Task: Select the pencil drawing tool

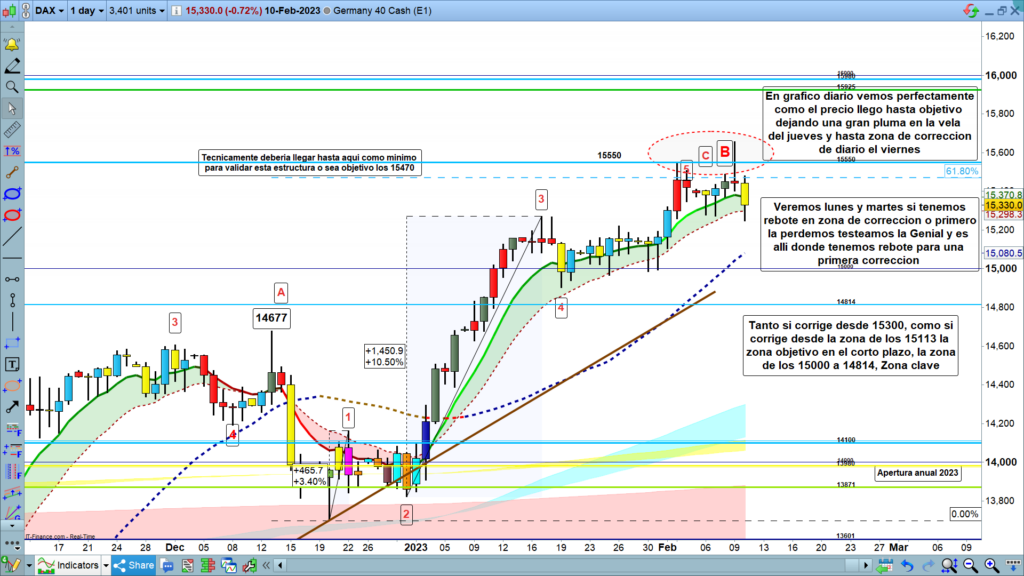Action: (12, 66)
